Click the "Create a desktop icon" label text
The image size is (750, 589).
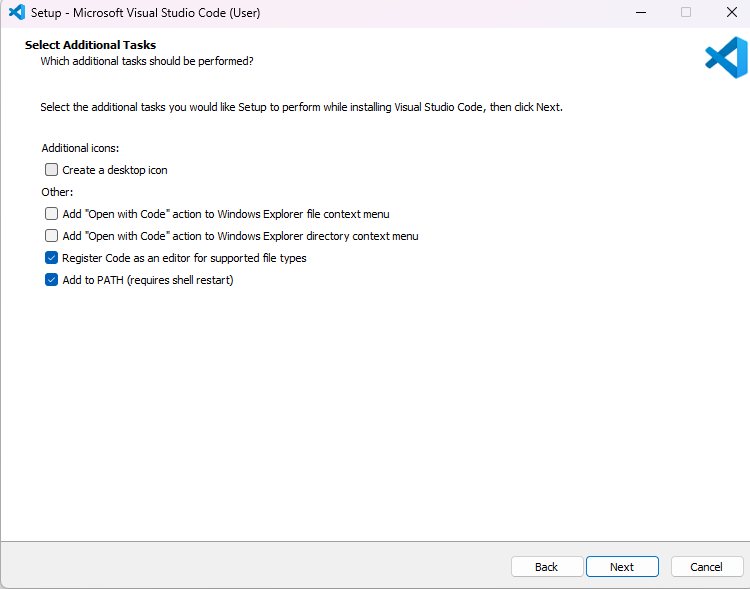(x=115, y=170)
